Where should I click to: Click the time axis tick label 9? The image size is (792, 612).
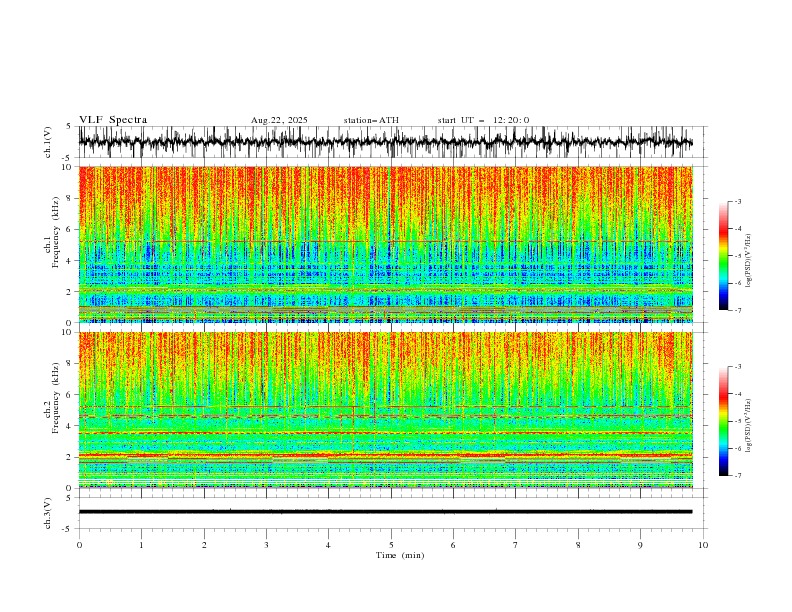(x=640, y=545)
